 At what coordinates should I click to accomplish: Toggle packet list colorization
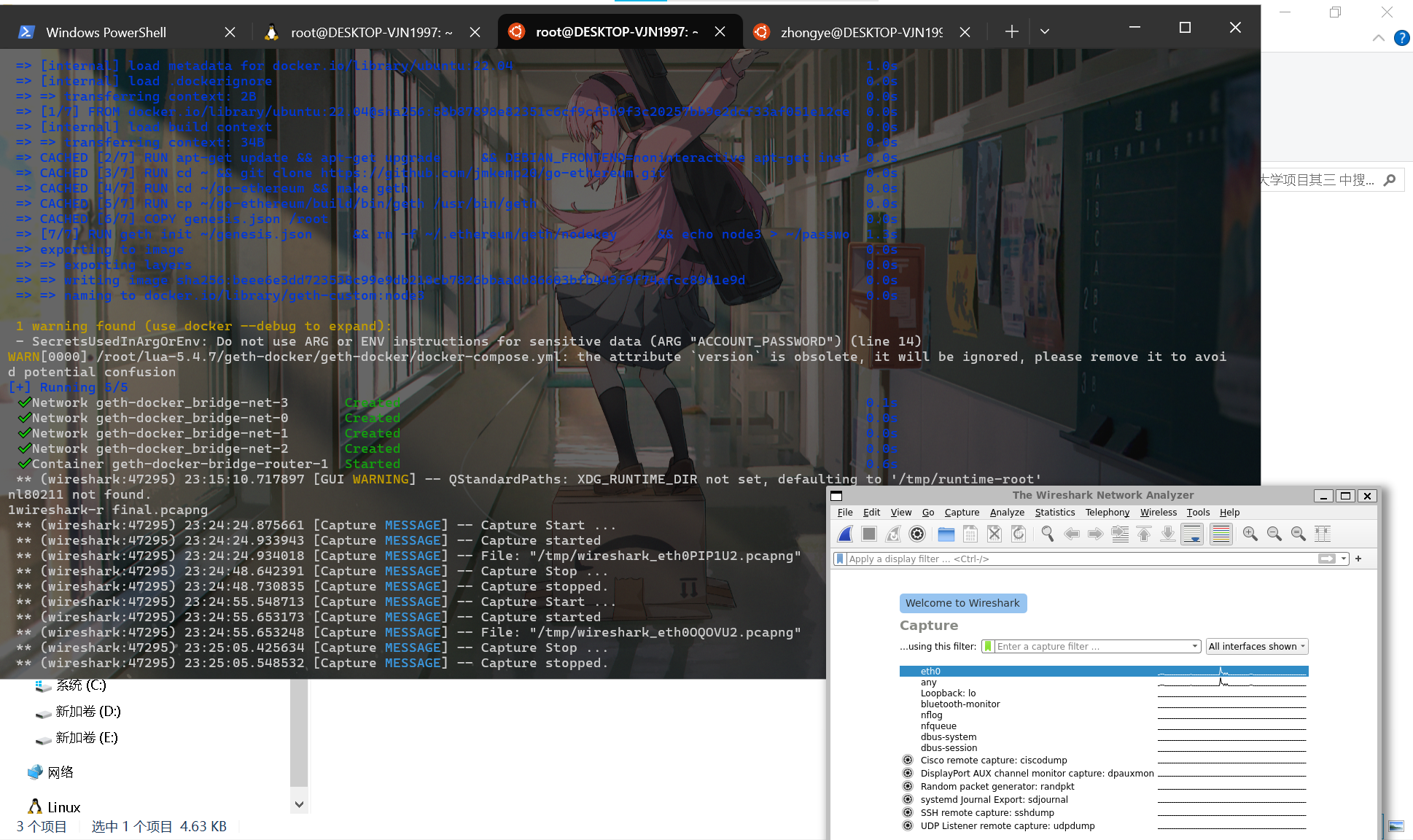1221,534
